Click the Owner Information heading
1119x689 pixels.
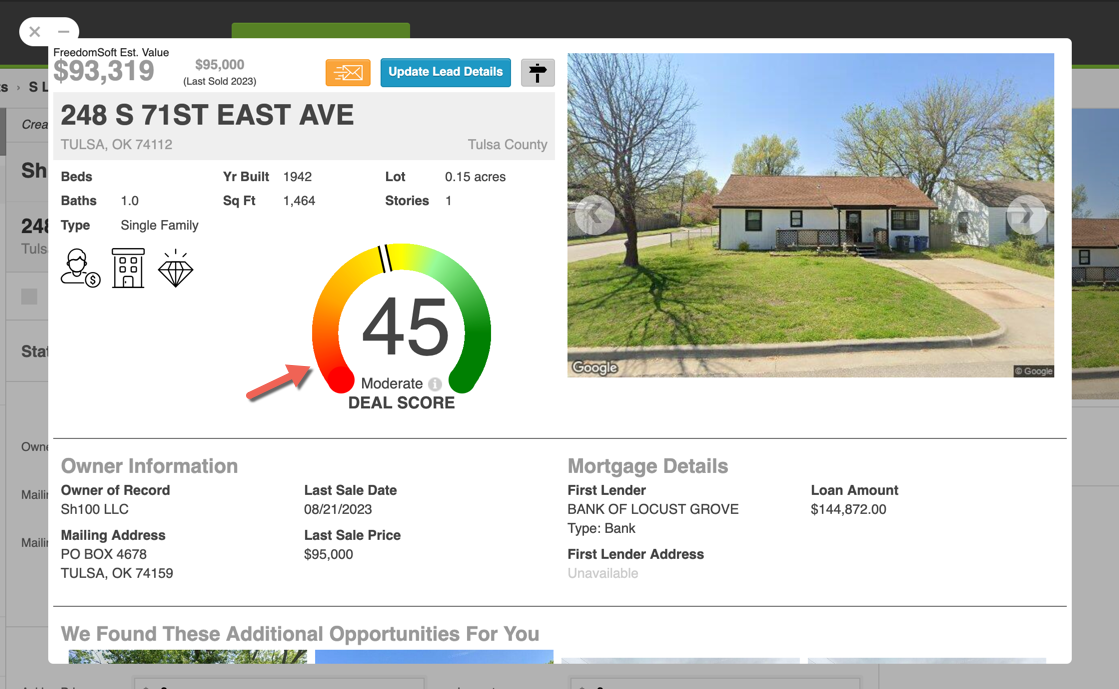149,466
